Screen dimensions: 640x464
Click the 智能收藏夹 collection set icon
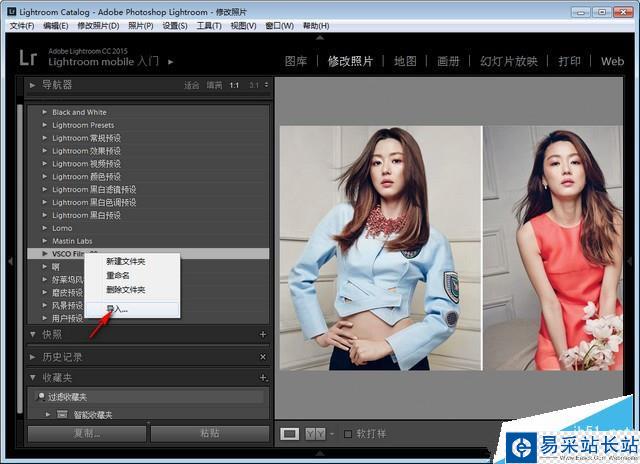[62, 415]
